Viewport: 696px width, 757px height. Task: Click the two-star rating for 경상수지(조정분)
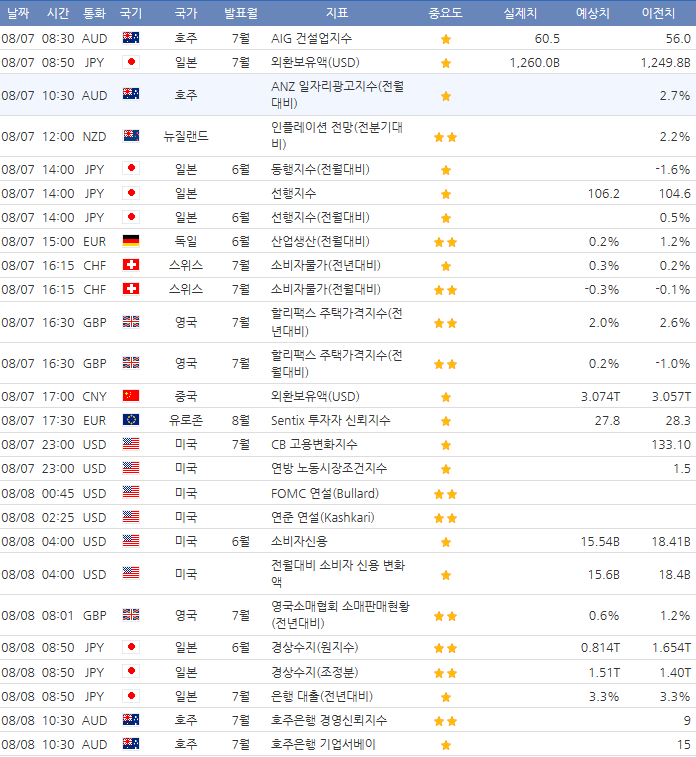tap(445, 673)
